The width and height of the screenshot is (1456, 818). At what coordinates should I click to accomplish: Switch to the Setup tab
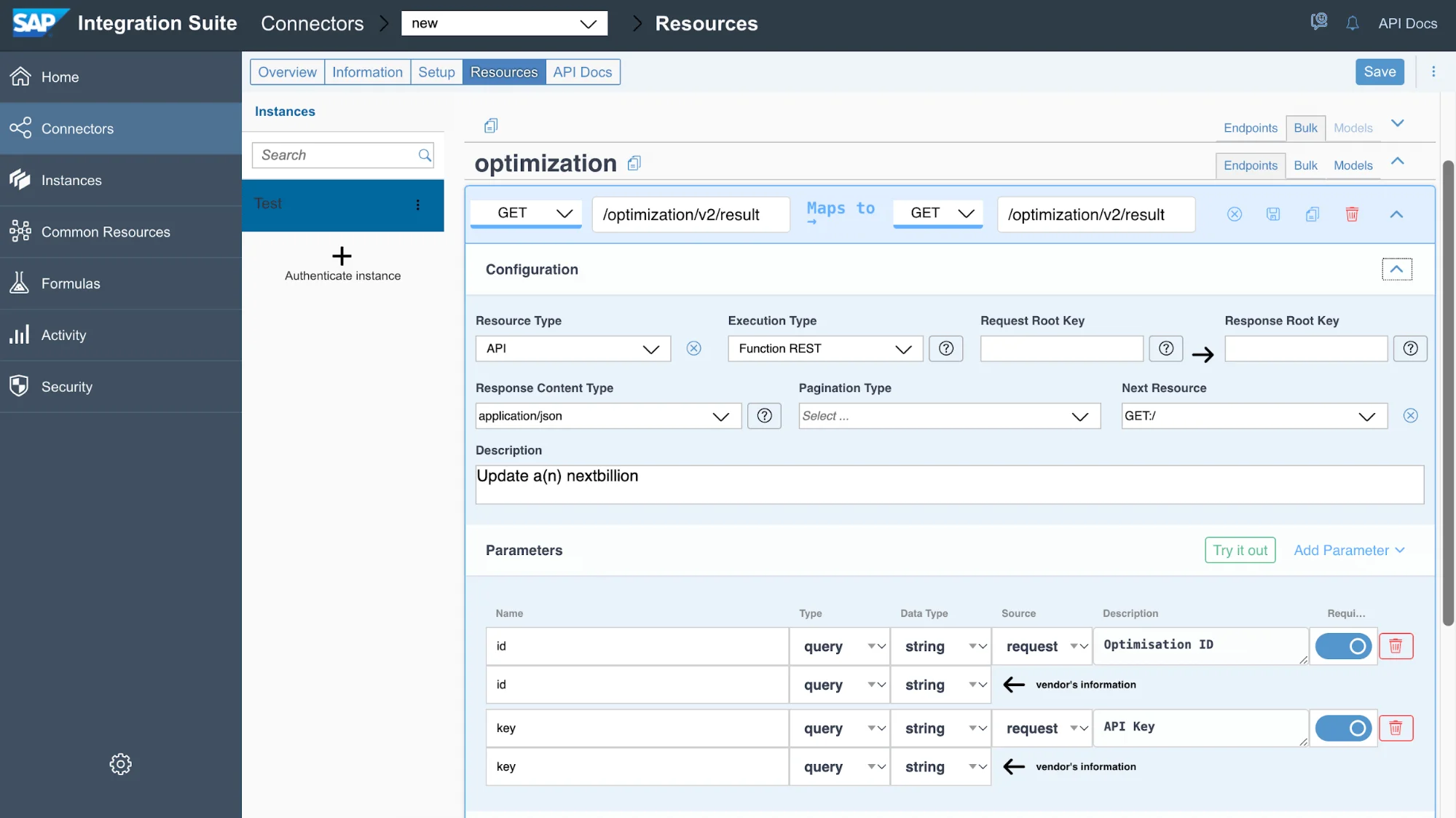point(436,71)
